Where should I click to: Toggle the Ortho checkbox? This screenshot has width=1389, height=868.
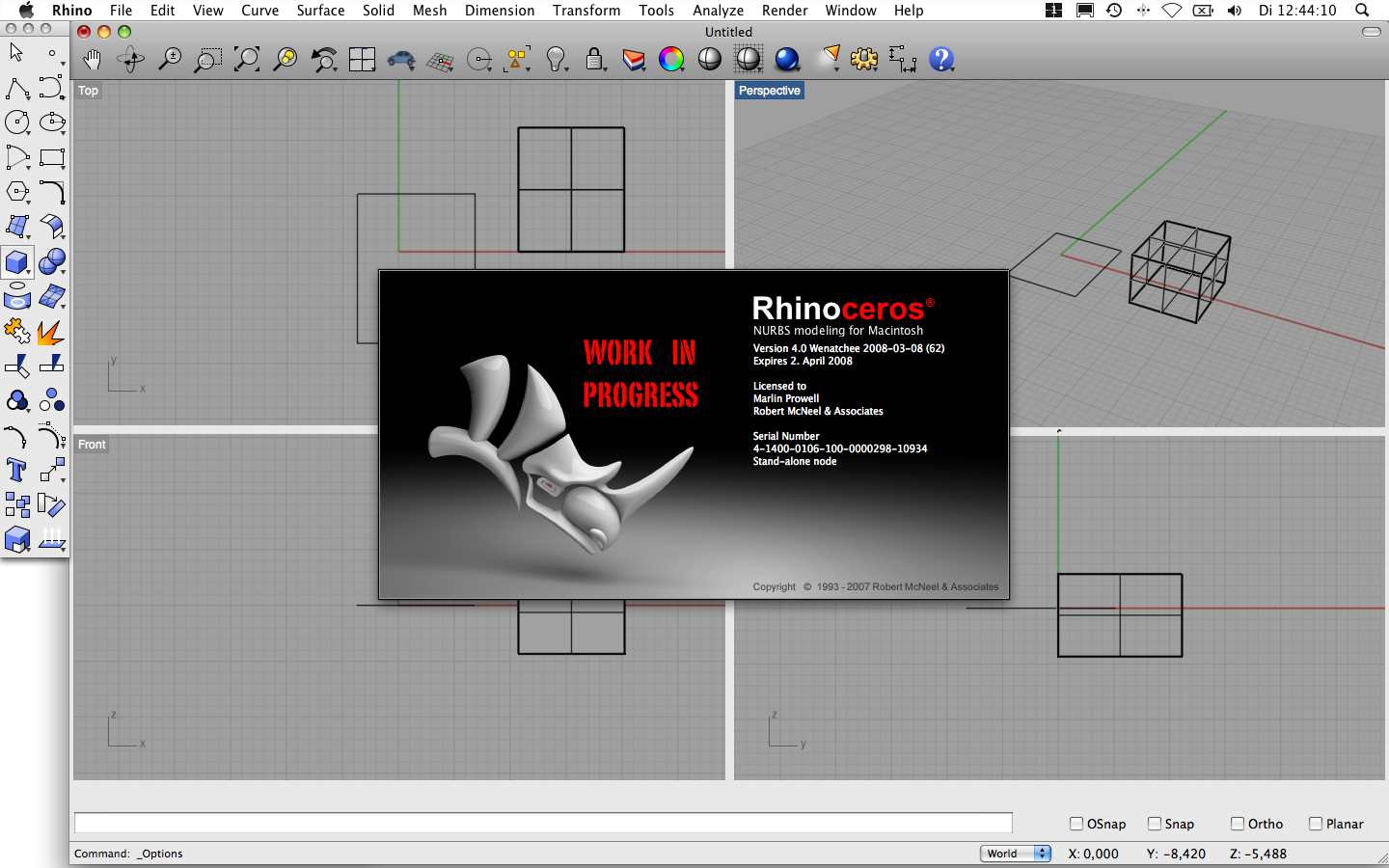tap(1238, 824)
